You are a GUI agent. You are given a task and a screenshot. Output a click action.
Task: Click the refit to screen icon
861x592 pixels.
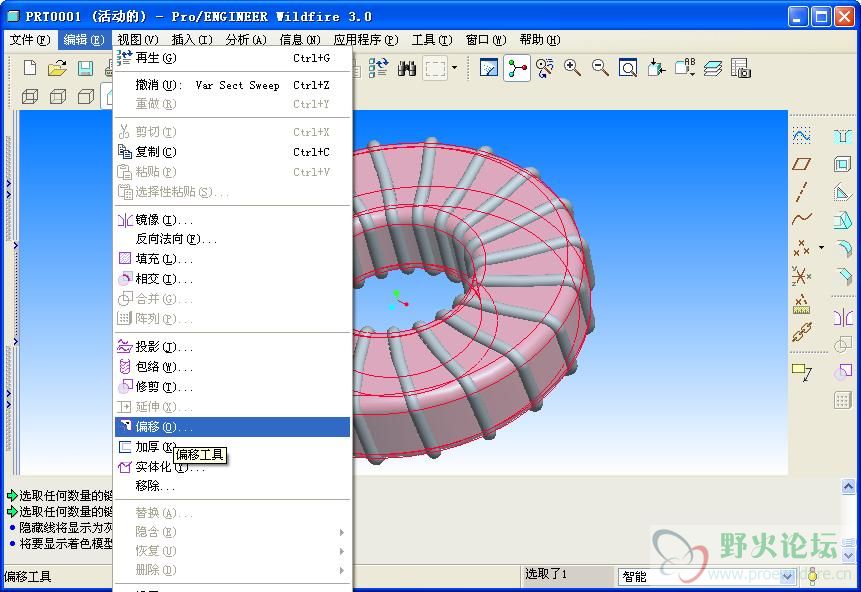[628, 68]
